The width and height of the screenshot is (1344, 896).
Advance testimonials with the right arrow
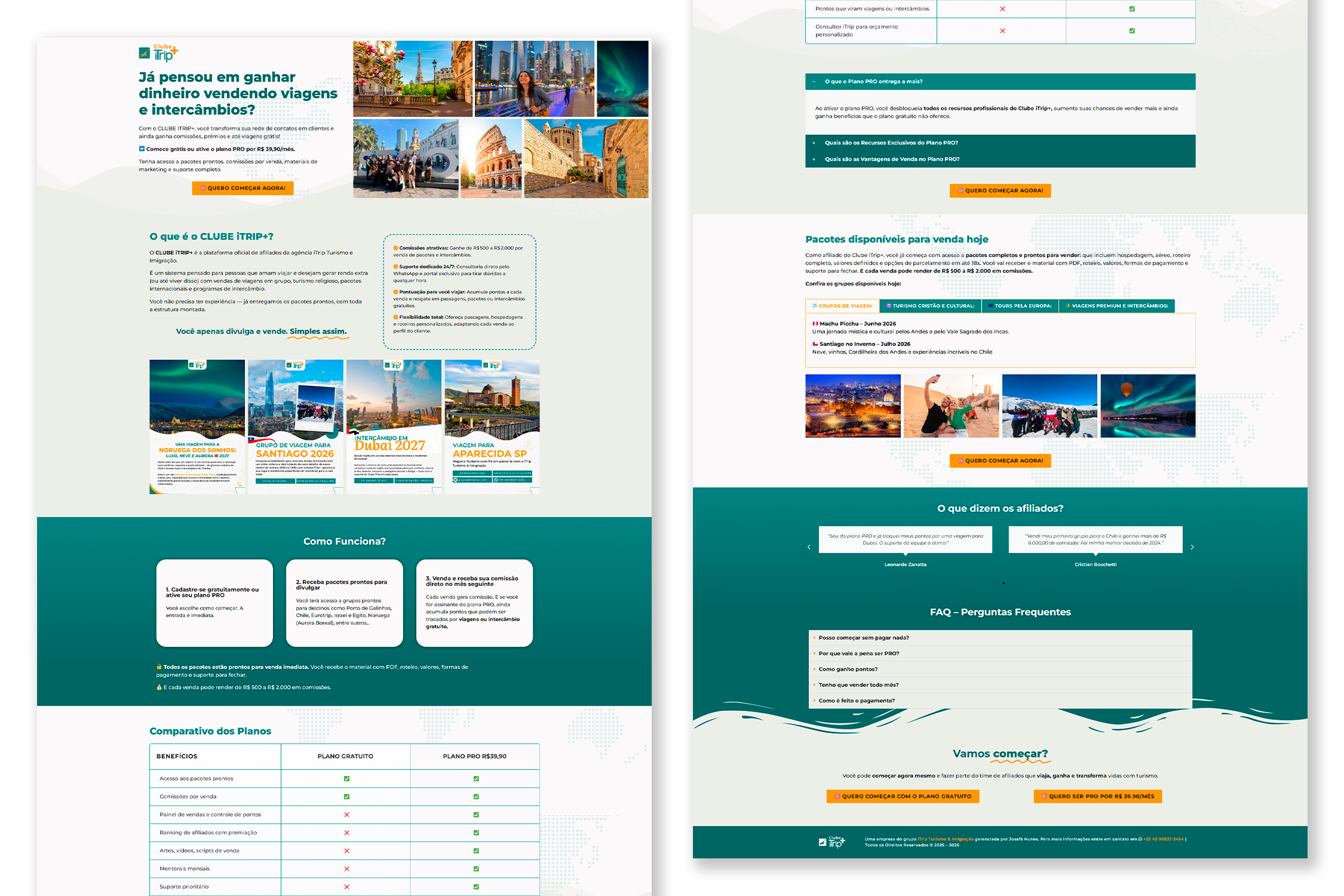[1192, 547]
